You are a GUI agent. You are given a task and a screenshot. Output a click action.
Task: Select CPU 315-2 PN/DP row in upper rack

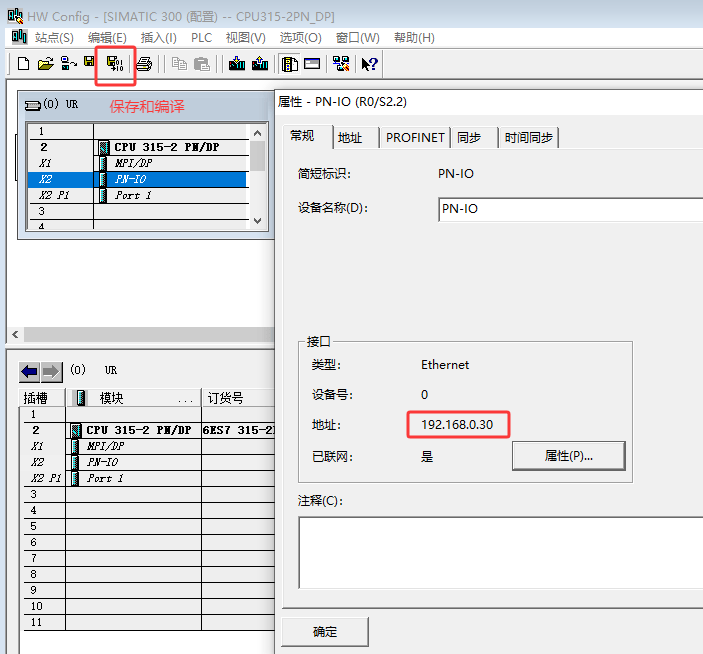[x=137, y=147]
